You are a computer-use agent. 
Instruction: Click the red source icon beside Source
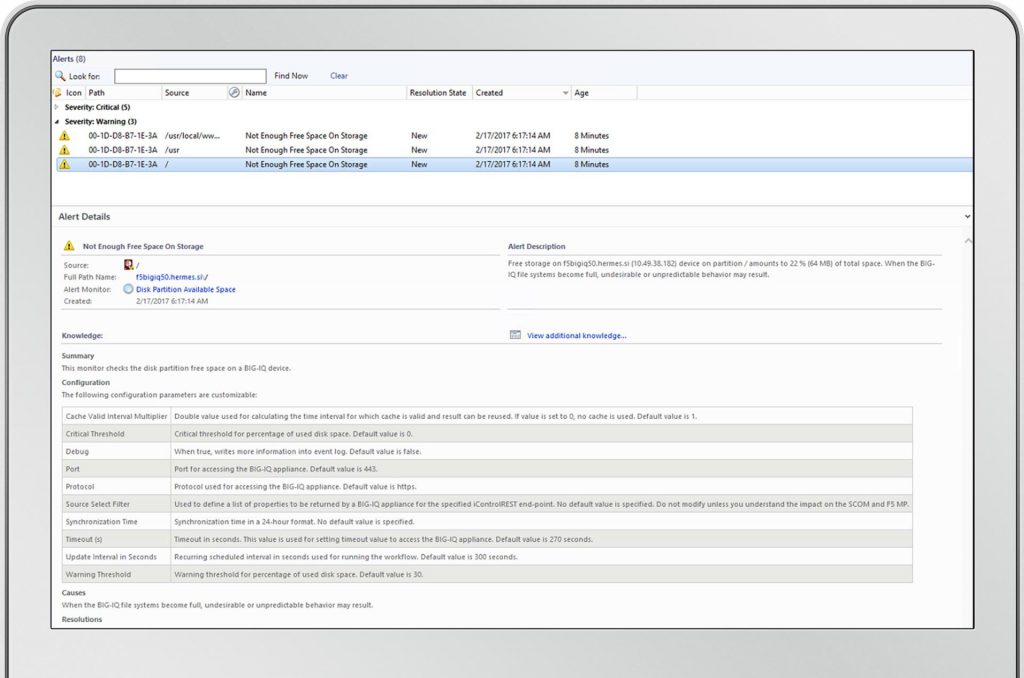click(x=129, y=265)
